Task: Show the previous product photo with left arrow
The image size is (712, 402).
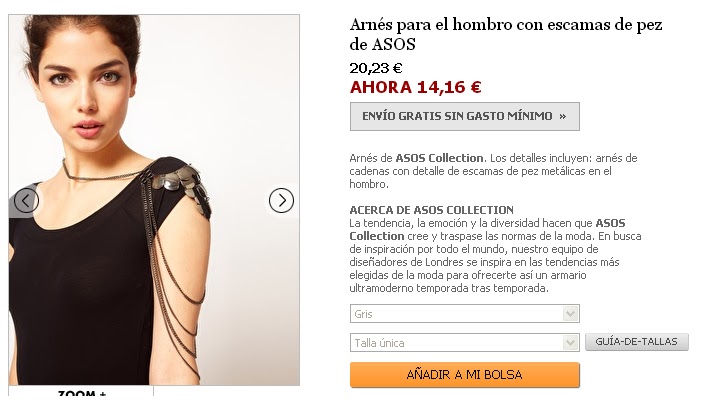Action: click(25, 200)
